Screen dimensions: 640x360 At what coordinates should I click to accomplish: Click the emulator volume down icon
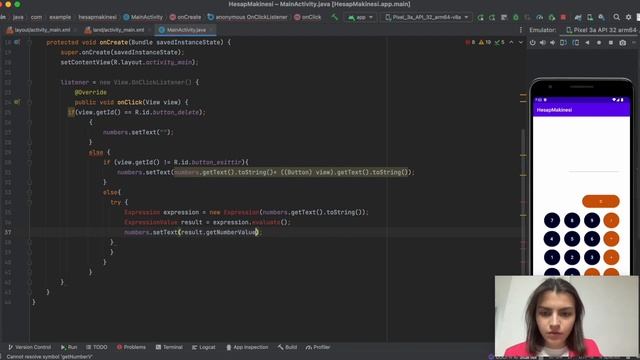point(552,42)
